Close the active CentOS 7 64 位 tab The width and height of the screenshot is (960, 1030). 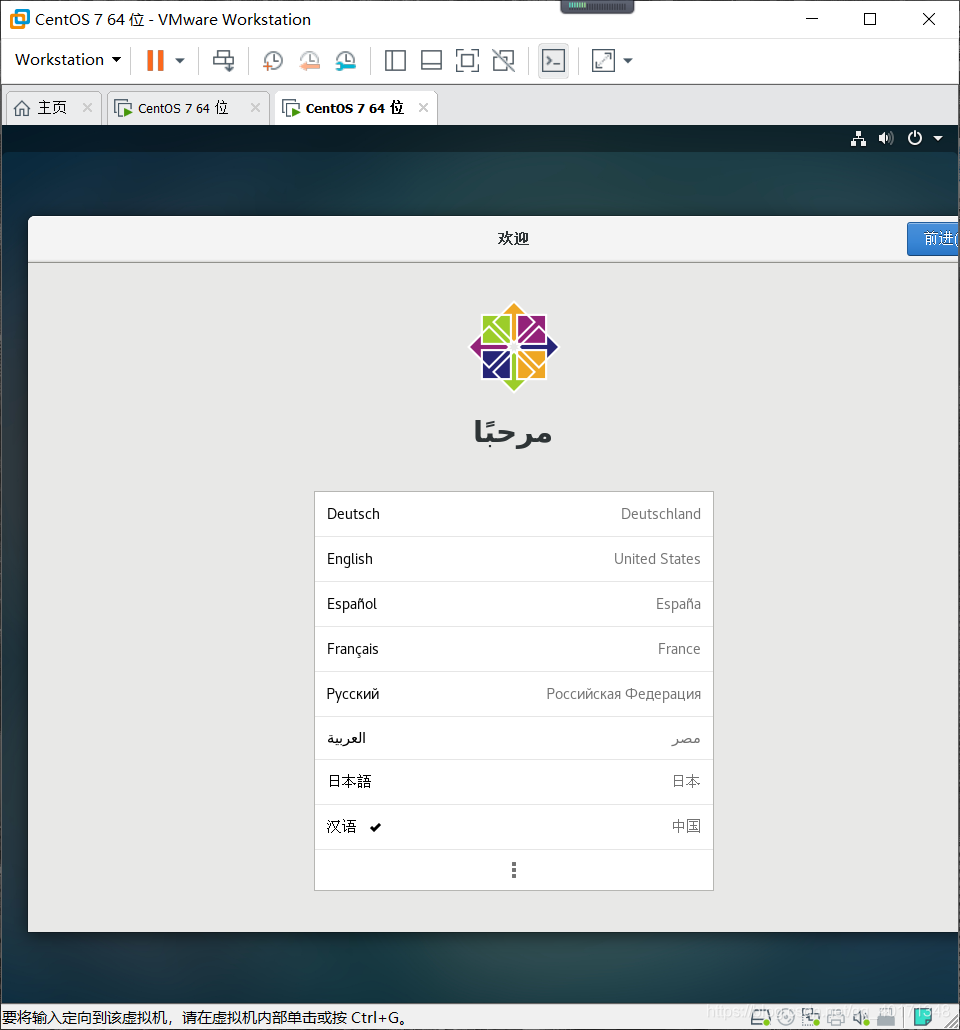pos(424,108)
